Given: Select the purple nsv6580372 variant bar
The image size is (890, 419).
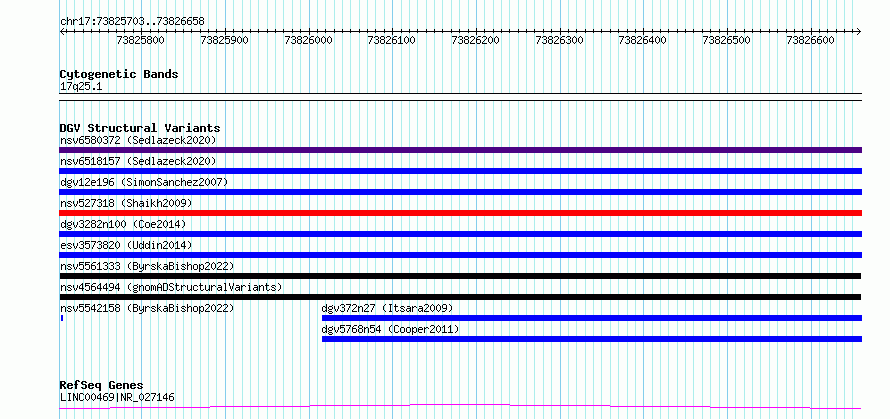Looking at the screenshot, I should (x=460, y=150).
